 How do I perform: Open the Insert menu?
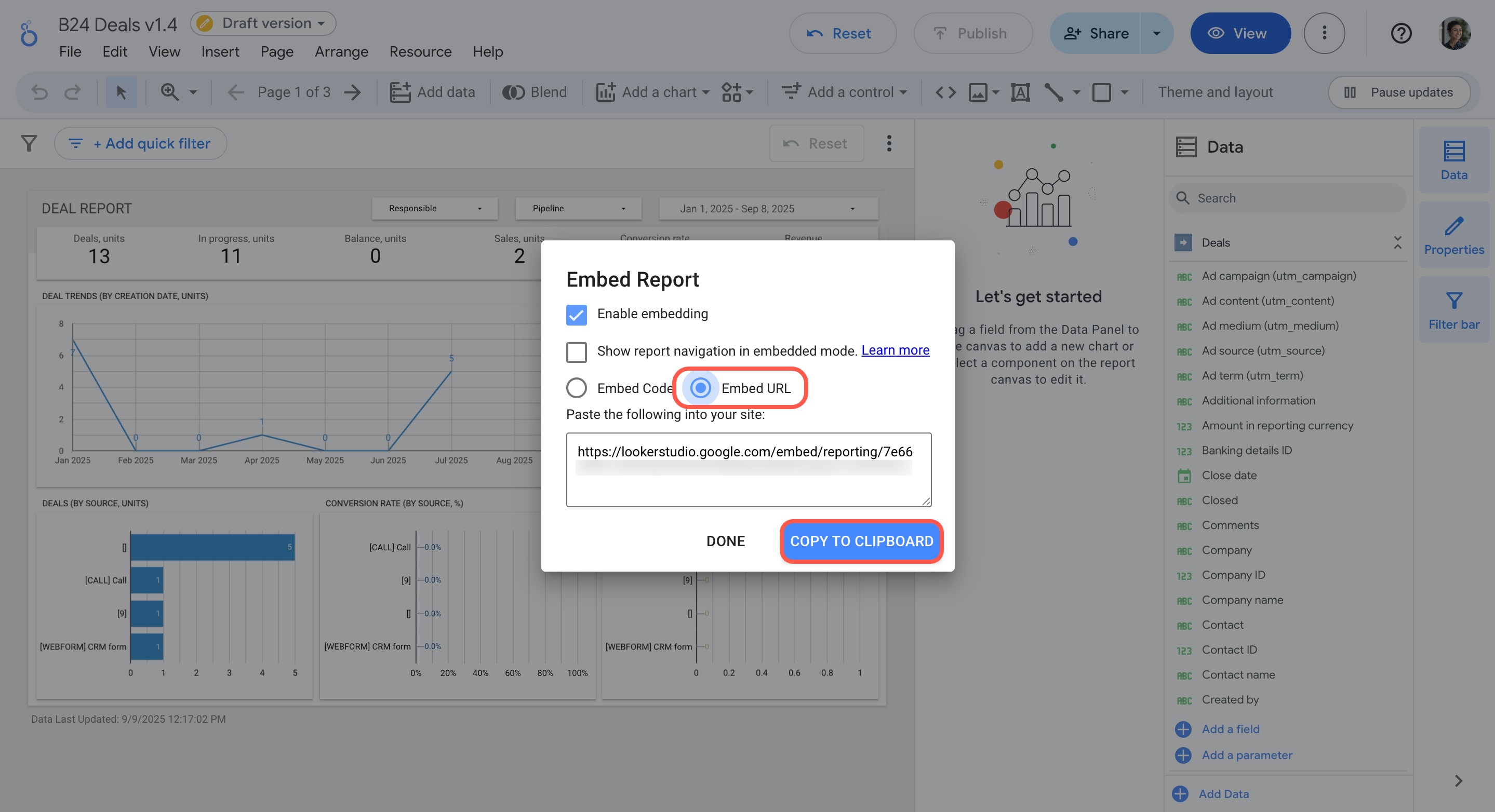(x=220, y=51)
